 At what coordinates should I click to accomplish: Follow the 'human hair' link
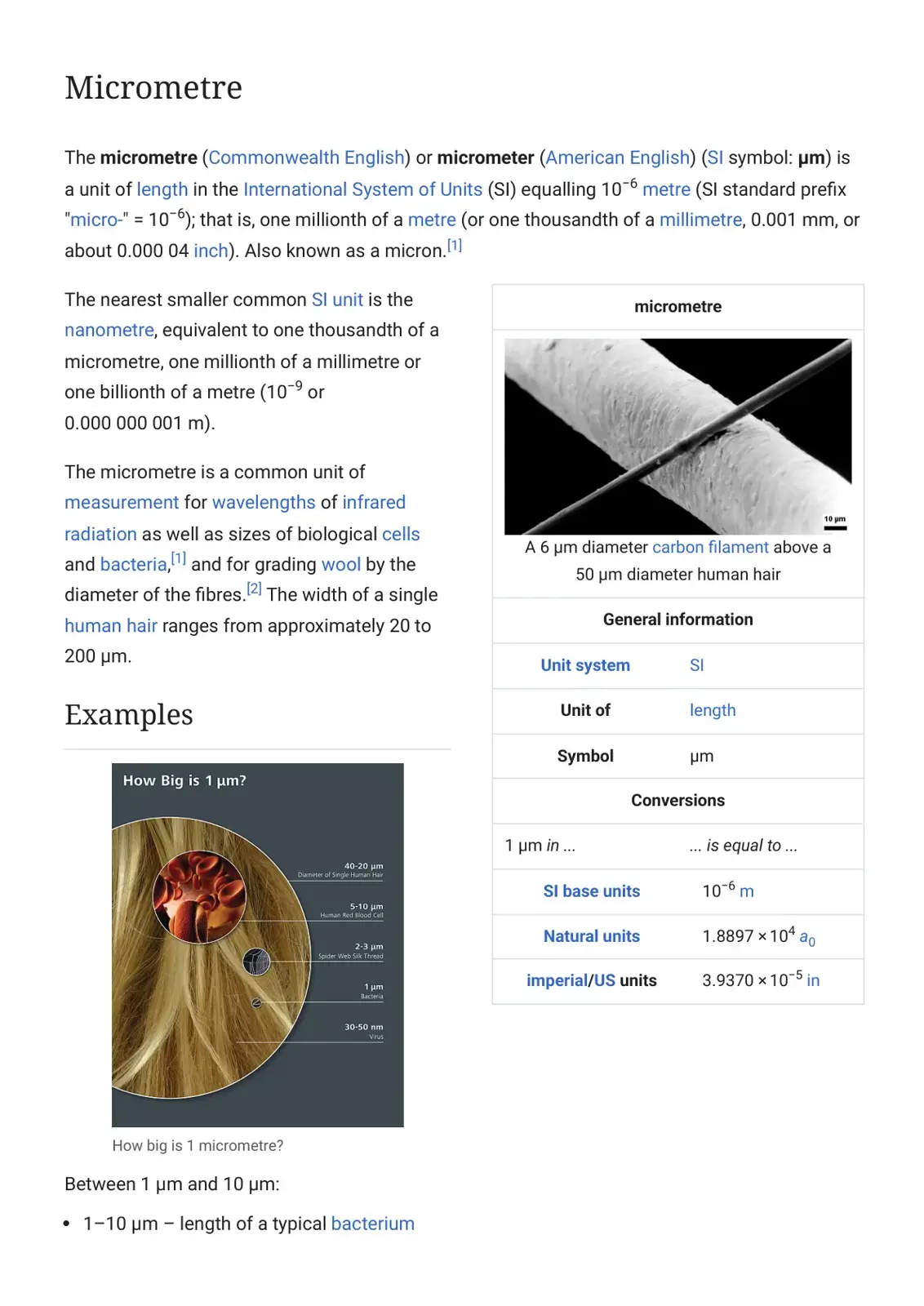tap(111, 625)
